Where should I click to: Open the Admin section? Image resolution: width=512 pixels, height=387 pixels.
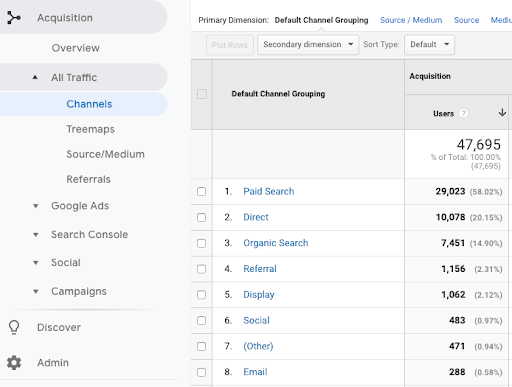pyautogui.click(x=53, y=363)
